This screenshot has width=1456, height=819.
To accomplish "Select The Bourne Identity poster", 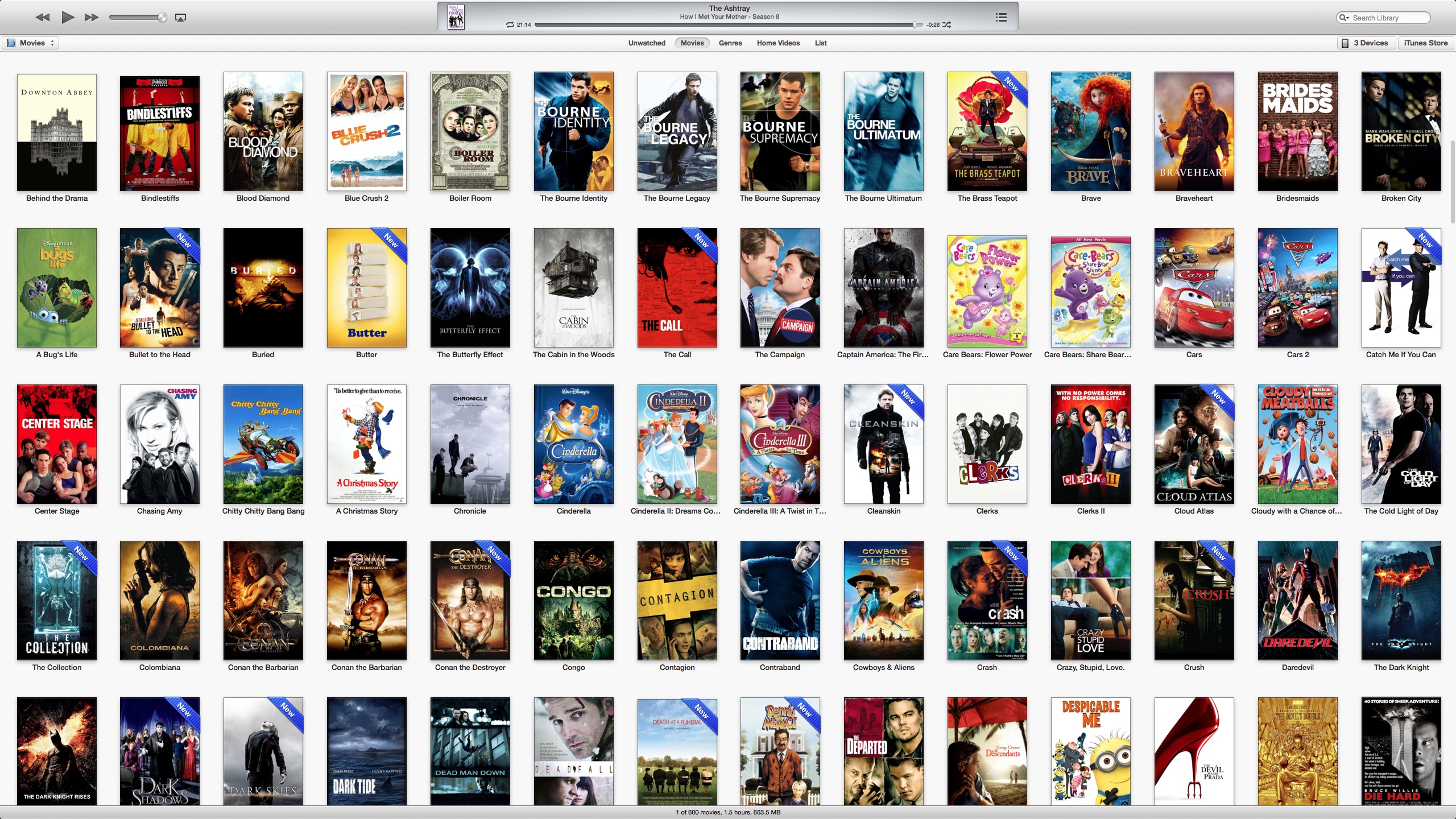I will 574,131.
